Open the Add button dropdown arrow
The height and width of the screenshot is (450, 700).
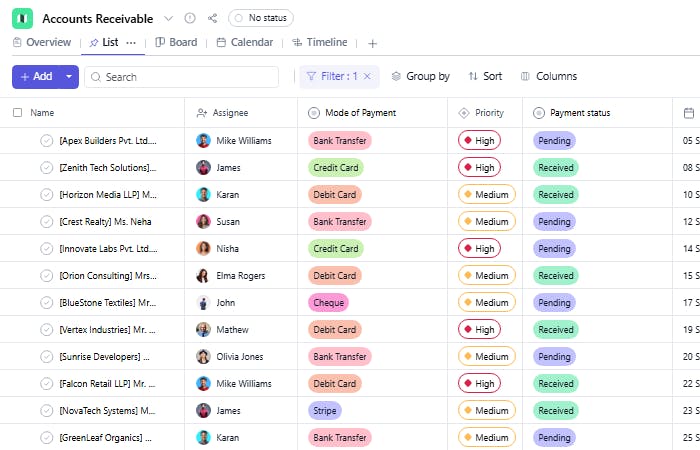coord(69,77)
